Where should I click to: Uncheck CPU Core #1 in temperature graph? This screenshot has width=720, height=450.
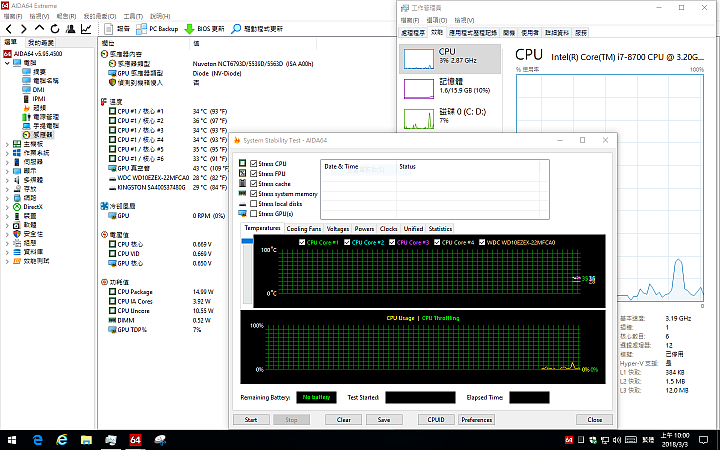[x=302, y=242]
